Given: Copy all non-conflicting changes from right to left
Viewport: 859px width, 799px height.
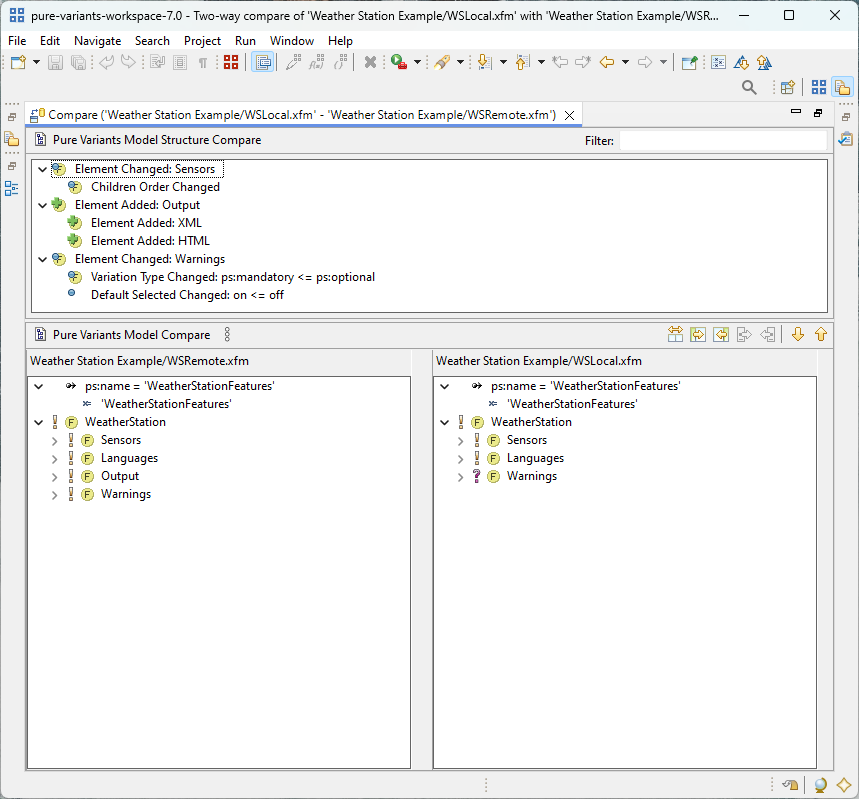Looking at the screenshot, I should pos(721,334).
